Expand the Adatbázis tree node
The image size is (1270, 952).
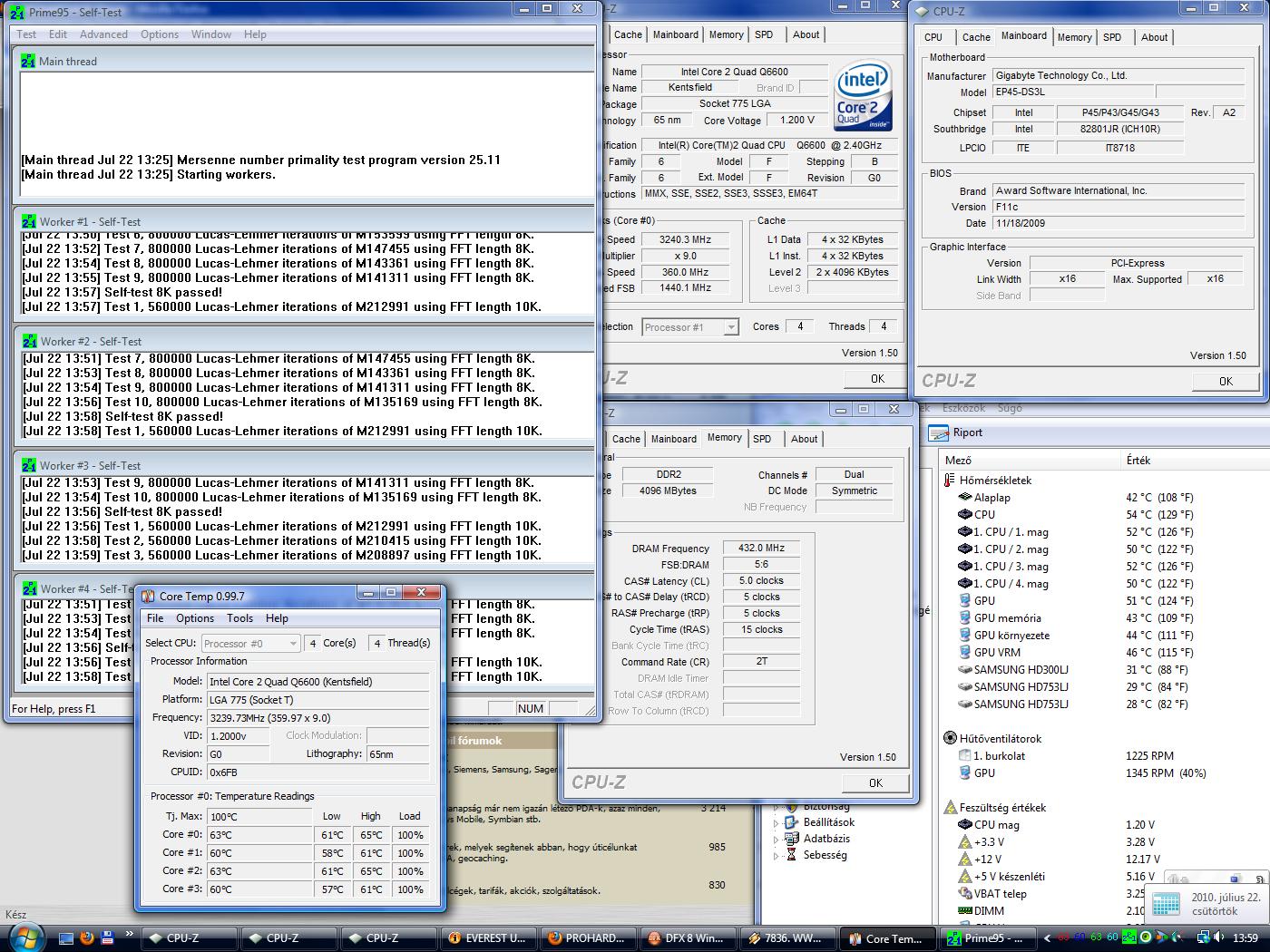point(776,839)
